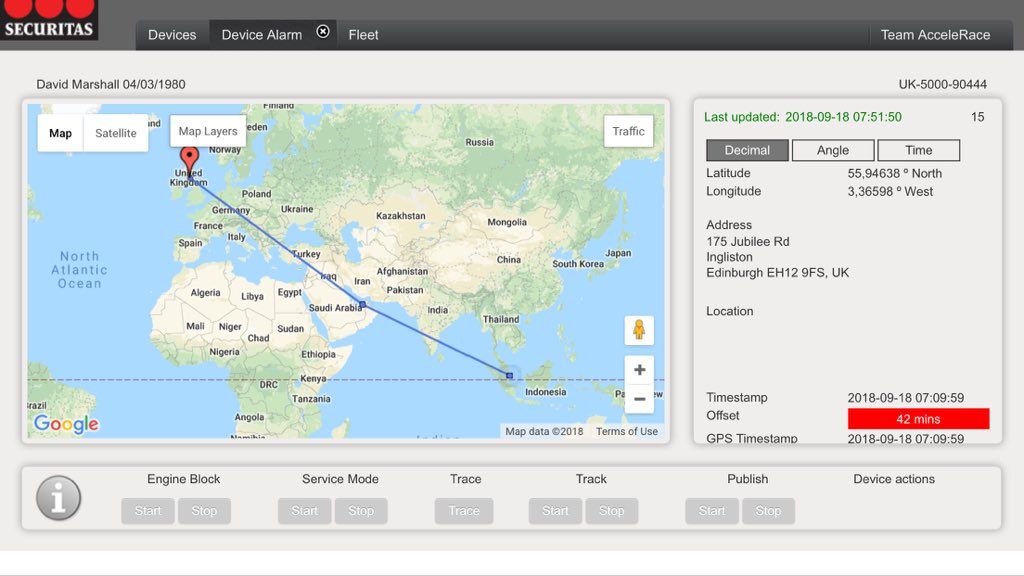Select the Map view type
This screenshot has height=576, width=1024.
60,133
